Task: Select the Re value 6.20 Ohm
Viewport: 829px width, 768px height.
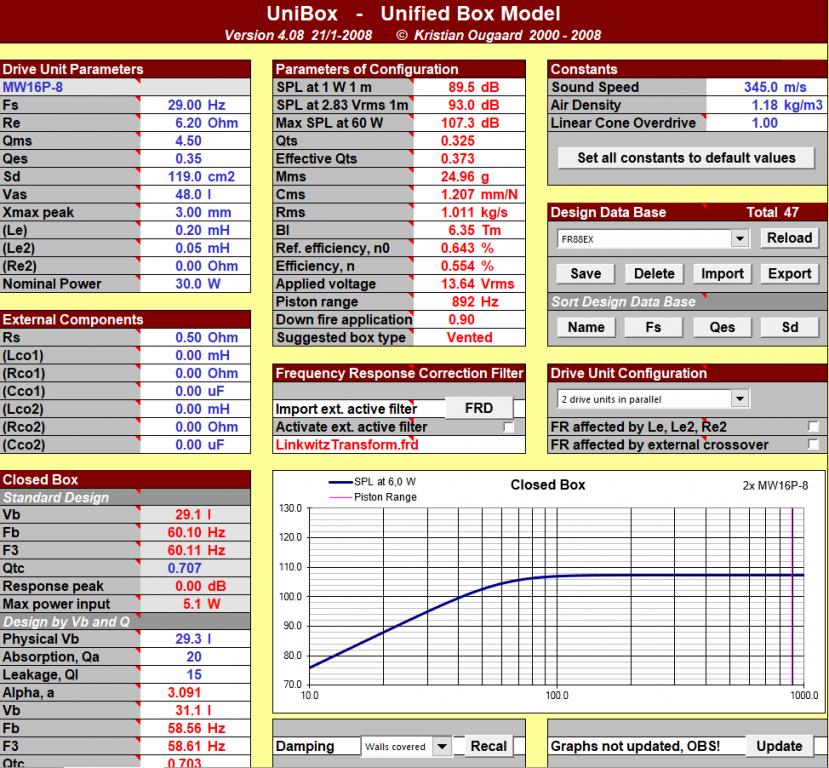Action: [x=195, y=123]
